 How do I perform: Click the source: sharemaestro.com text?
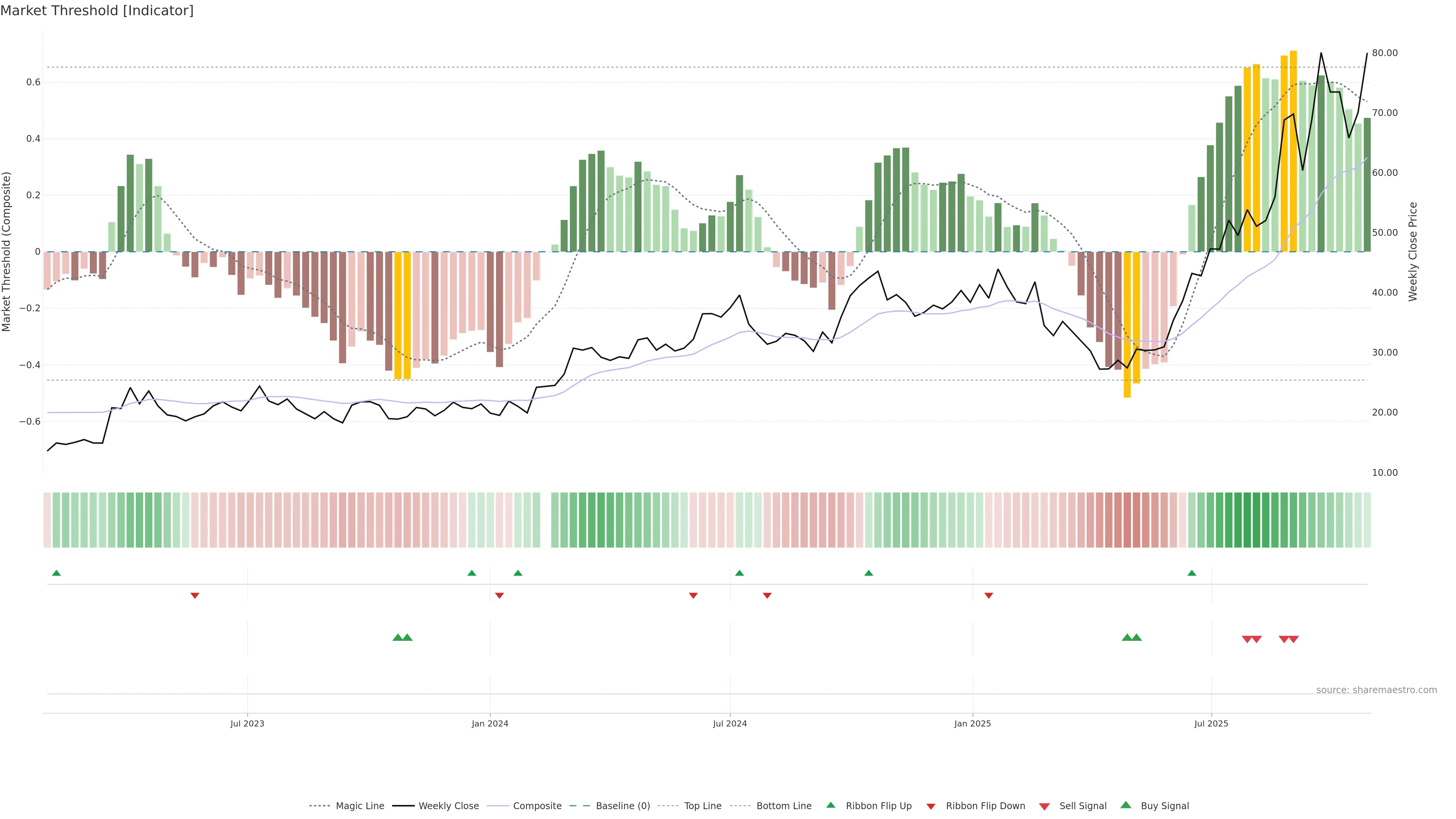coord(1376,690)
